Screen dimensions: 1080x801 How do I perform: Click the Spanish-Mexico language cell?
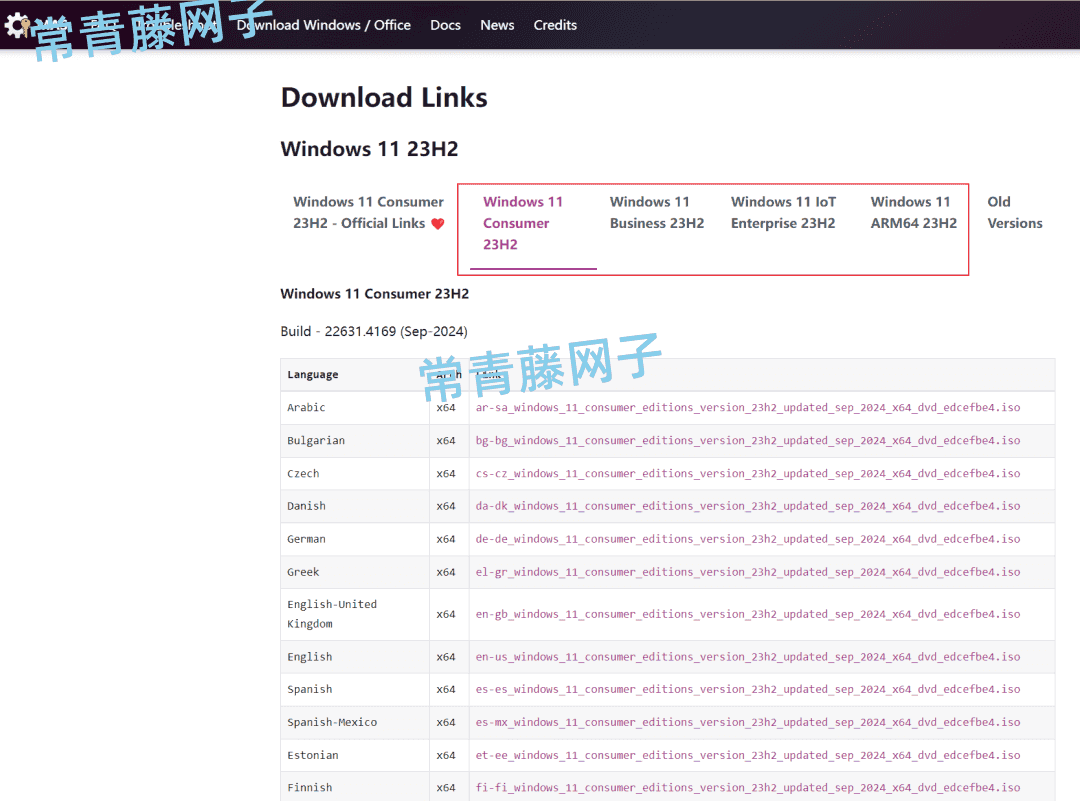pyautogui.click(x=355, y=722)
